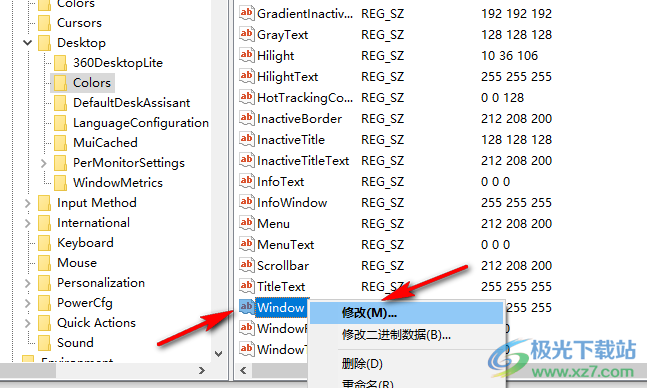The image size is (647, 388).
Task: Select the InfoWindow value name
Action: [292, 203]
